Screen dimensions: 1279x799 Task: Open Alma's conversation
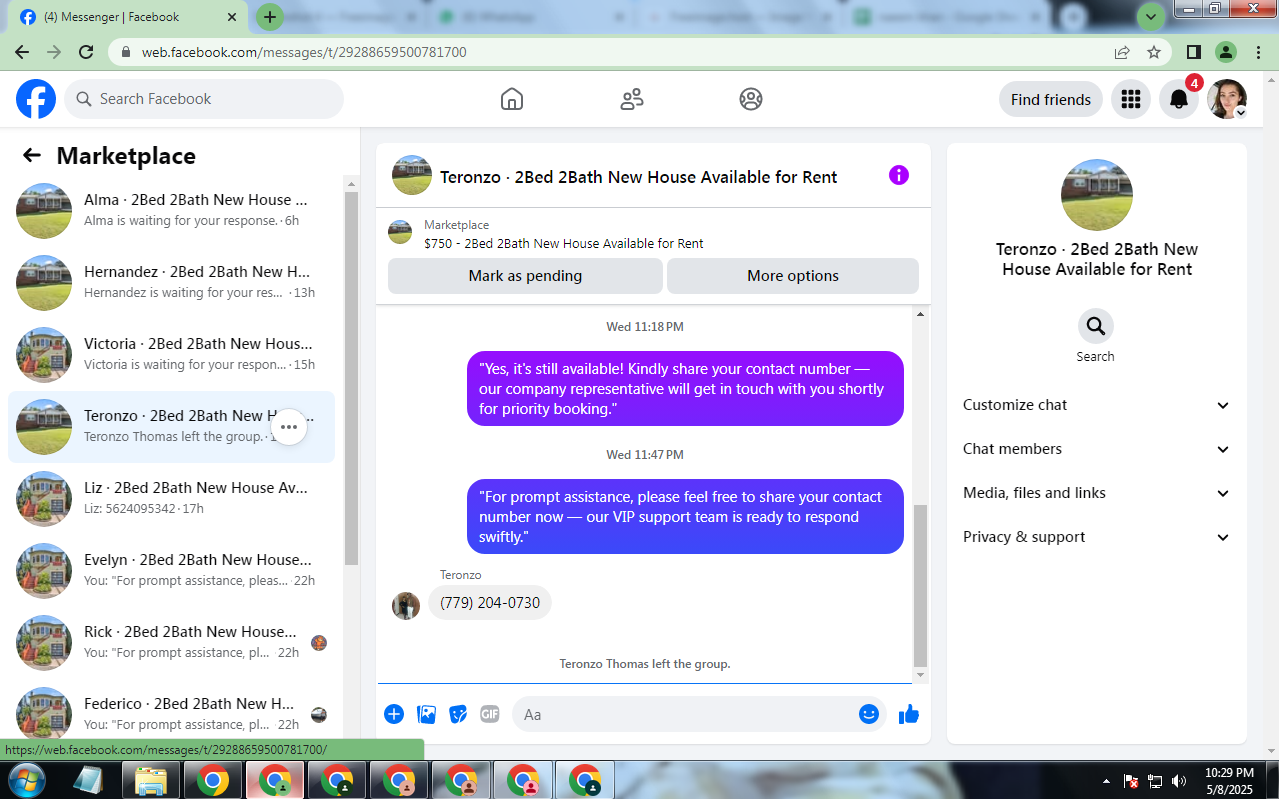(x=172, y=210)
